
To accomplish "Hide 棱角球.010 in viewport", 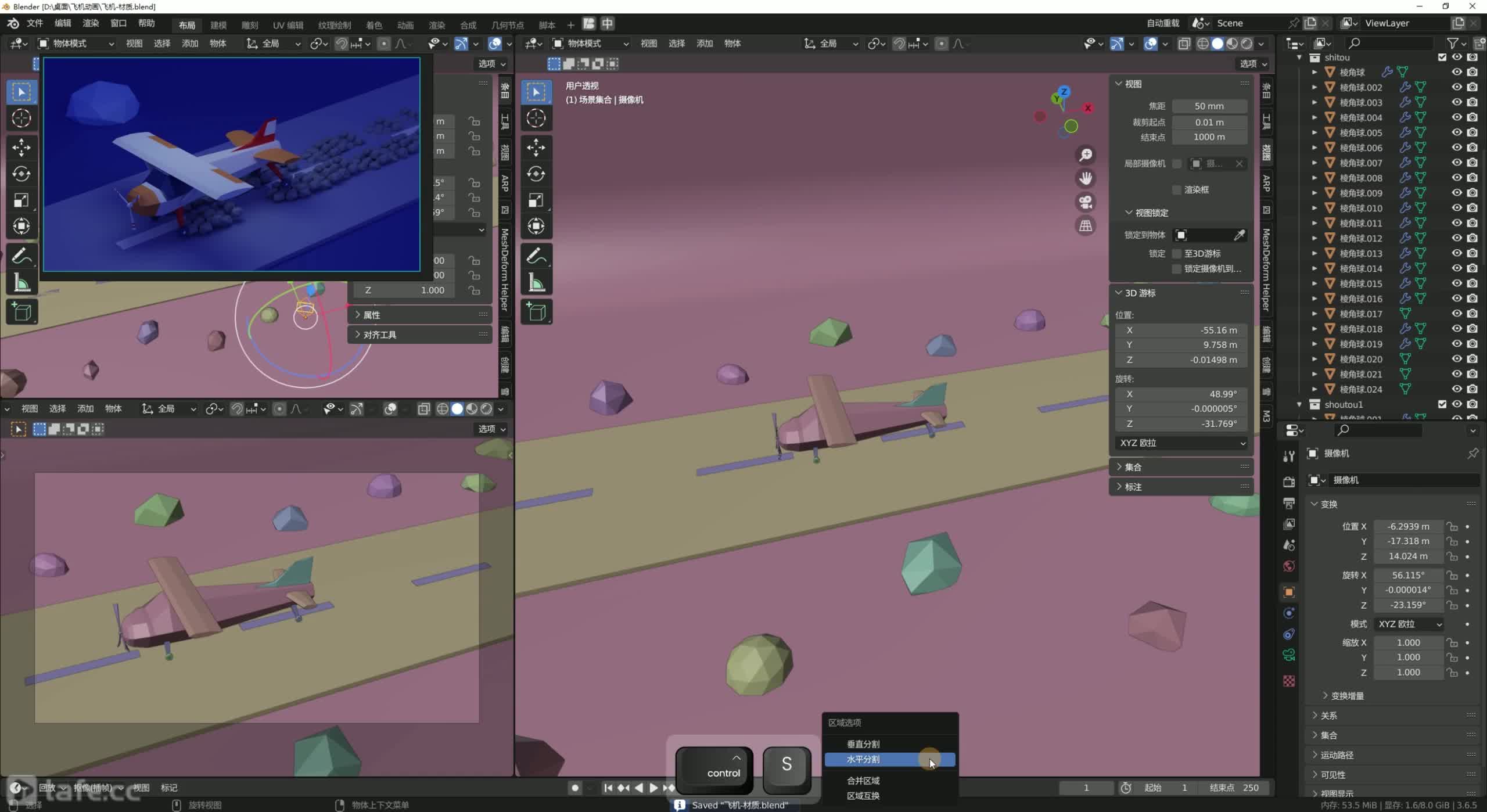I will click(1457, 208).
